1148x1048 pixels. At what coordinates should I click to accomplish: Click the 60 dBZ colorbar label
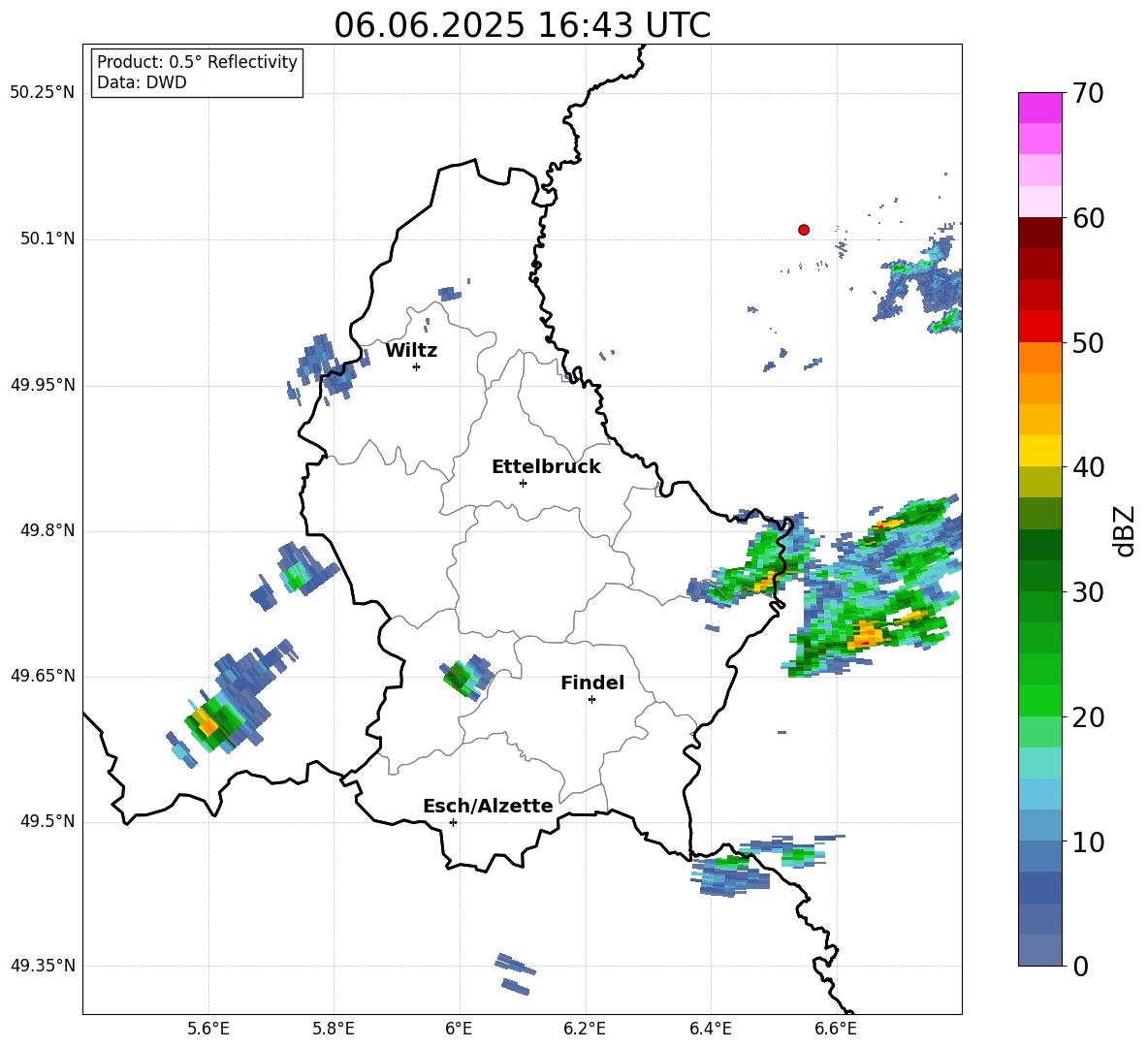[1087, 218]
